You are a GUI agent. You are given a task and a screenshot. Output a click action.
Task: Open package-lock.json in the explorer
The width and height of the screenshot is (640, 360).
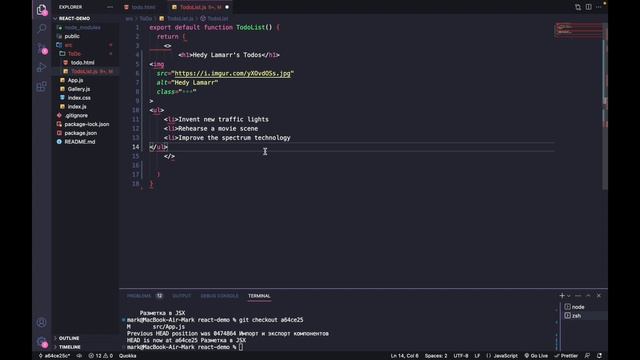click(x=86, y=124)
